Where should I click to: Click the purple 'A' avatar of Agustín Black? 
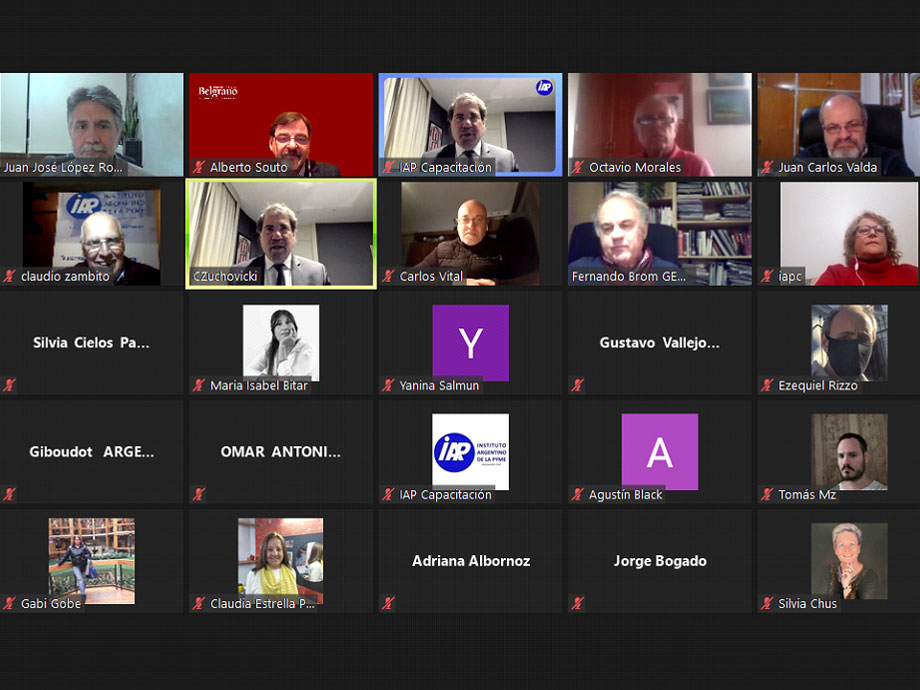pyautogui.click(x=659, y=452)
